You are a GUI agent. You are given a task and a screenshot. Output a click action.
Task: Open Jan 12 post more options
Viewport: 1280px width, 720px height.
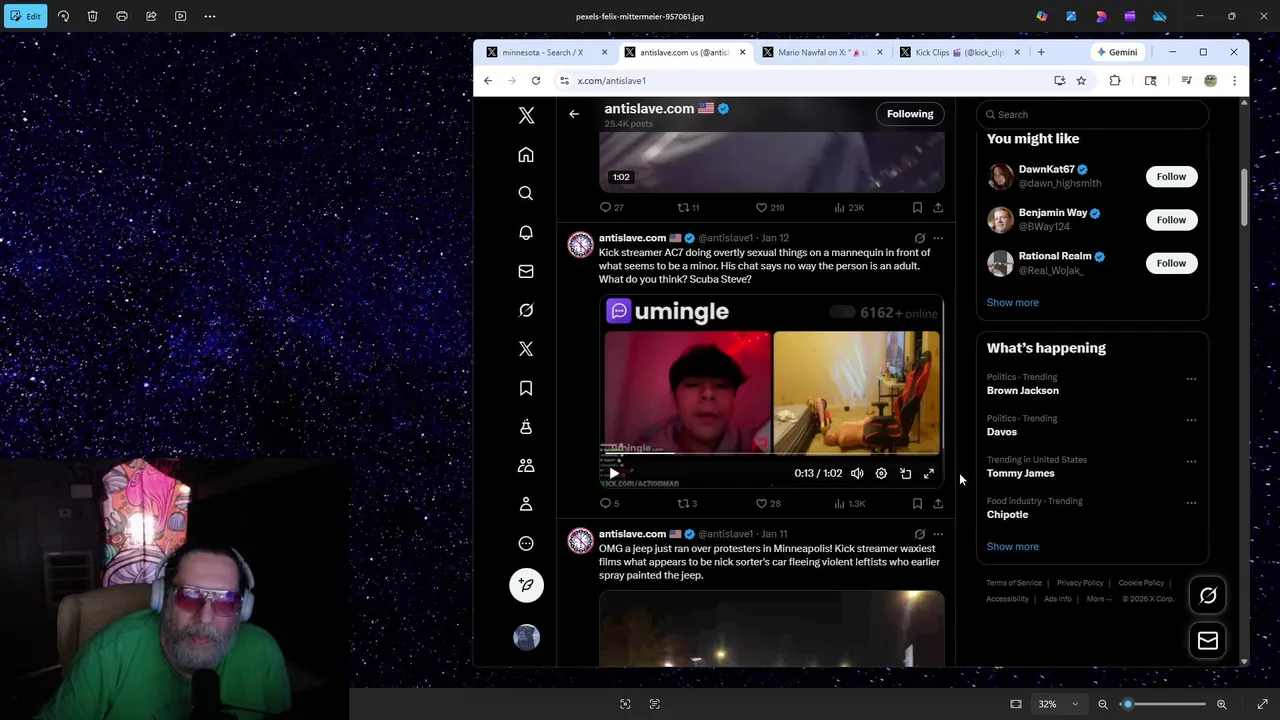[x=938, y=238]
